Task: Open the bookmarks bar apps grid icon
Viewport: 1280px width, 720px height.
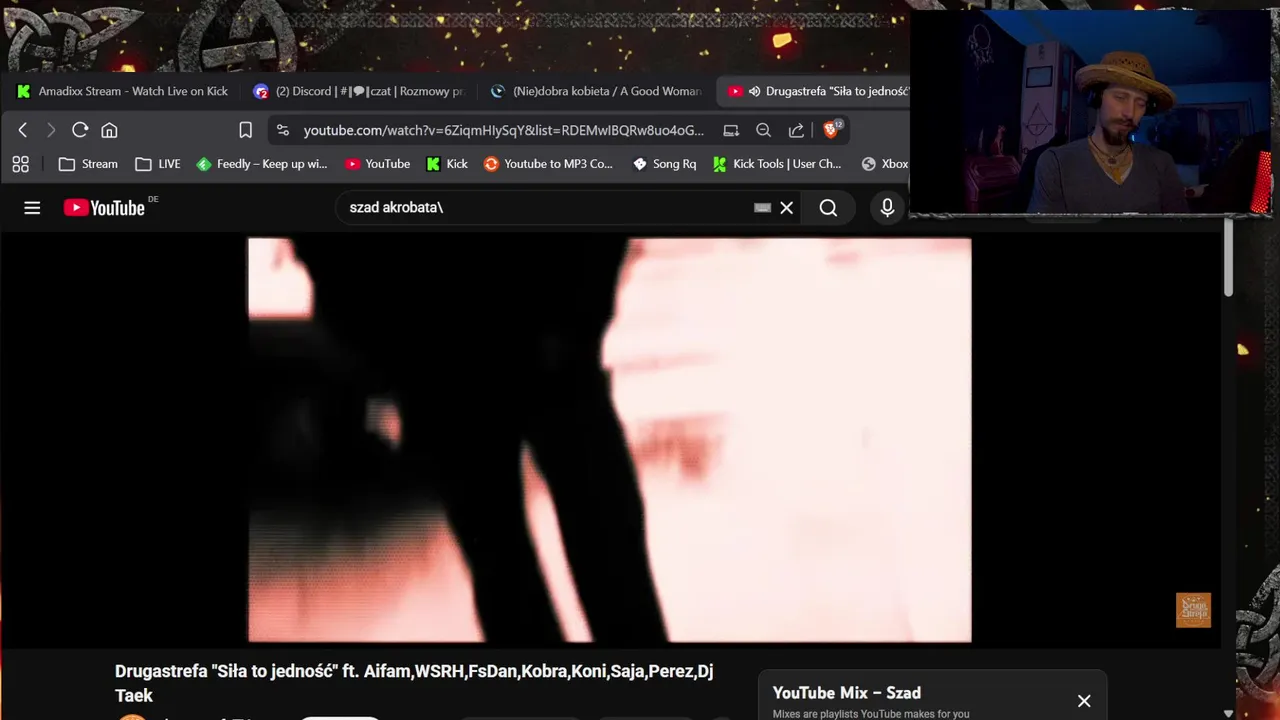Action: [20, 164]
